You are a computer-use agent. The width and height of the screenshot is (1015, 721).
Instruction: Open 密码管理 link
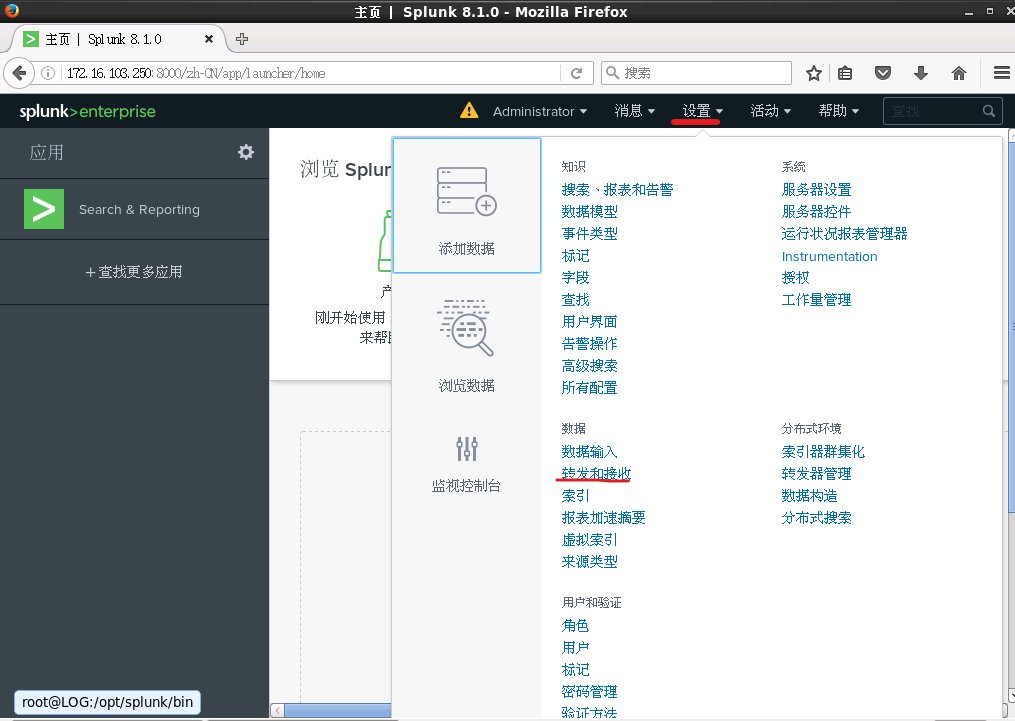tap(589, 692)
